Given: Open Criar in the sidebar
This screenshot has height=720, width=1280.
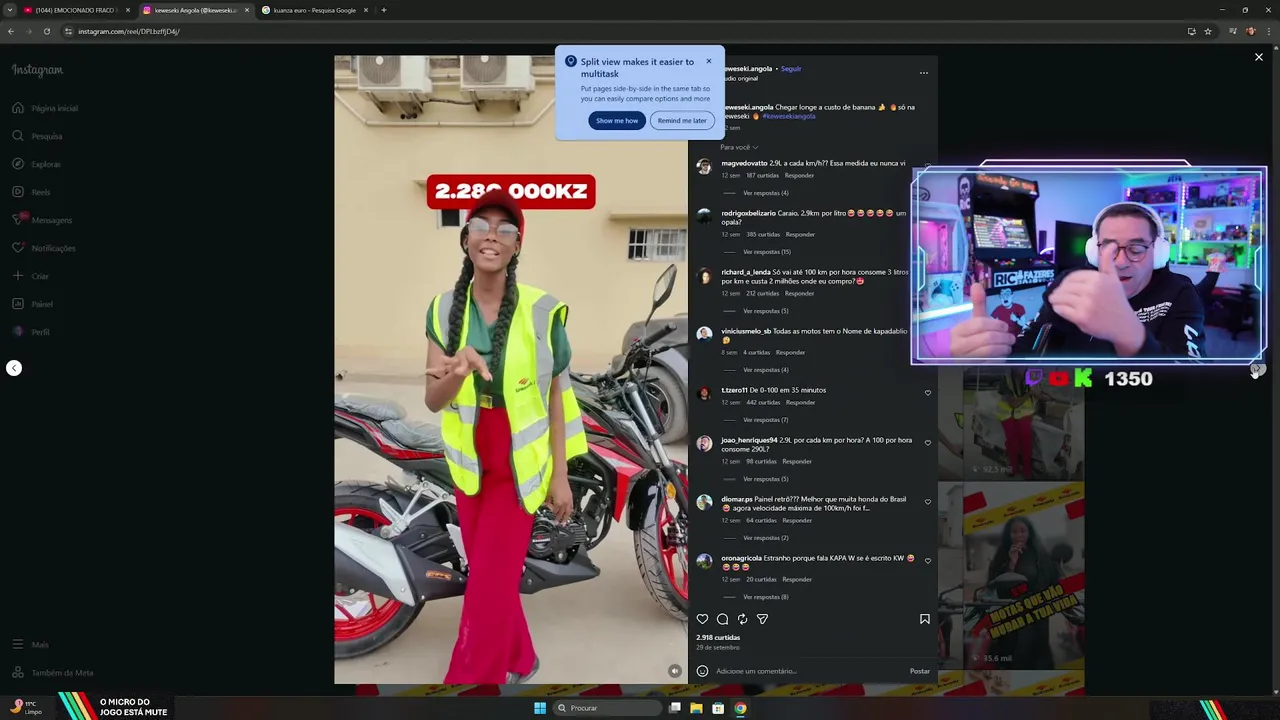Looking at the screenshot, I should click(30, 276).
